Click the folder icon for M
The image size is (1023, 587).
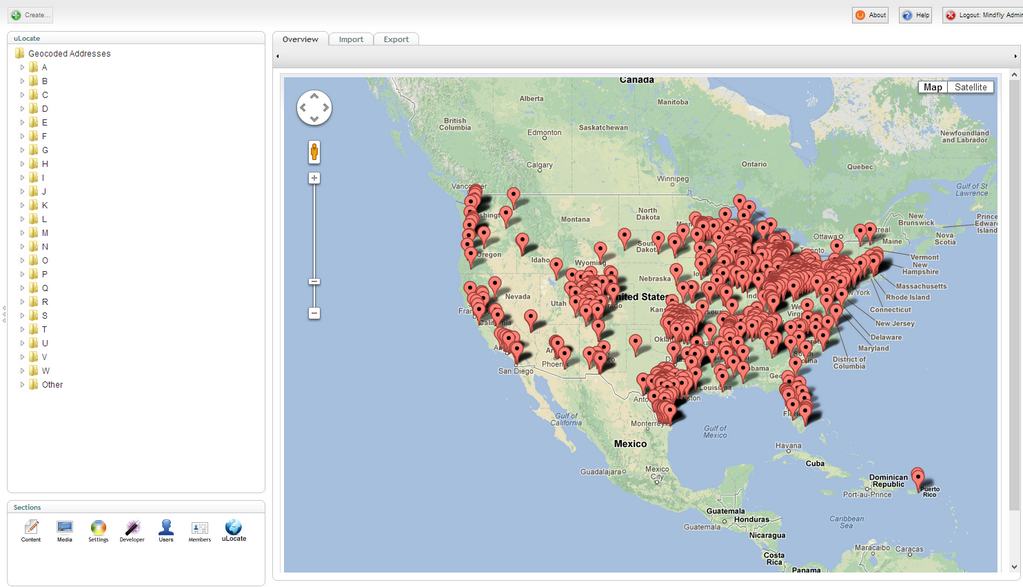coord(33,233)
